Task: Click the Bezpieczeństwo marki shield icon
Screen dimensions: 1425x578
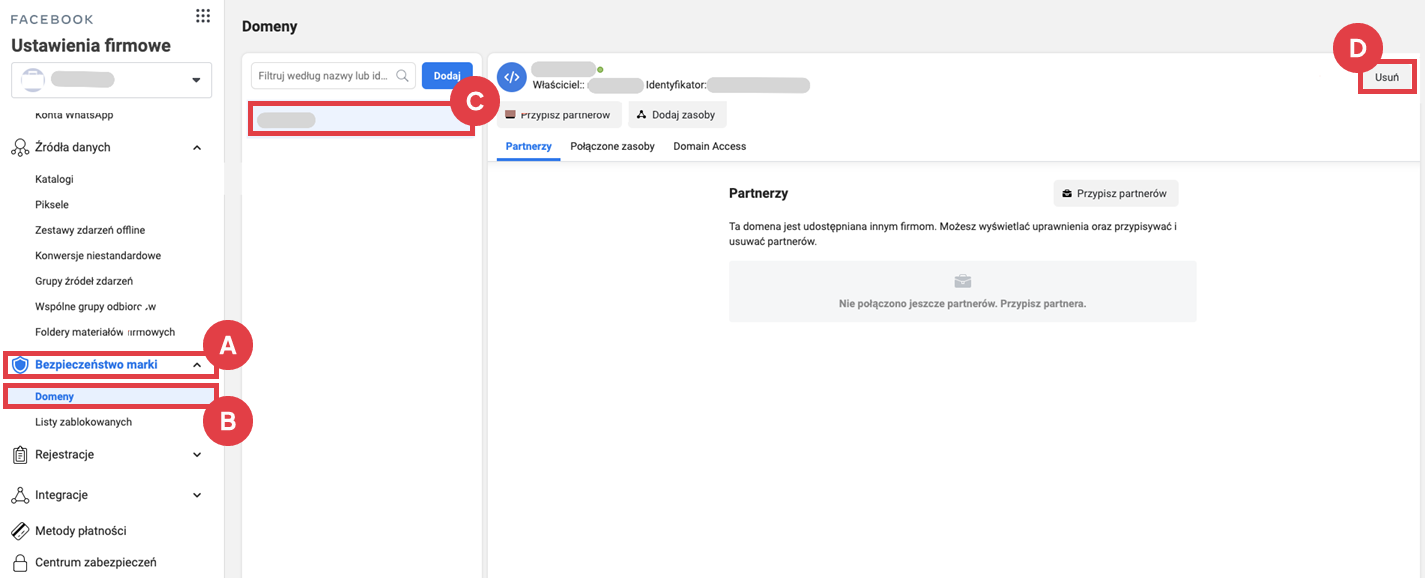Action: (20, 365)
